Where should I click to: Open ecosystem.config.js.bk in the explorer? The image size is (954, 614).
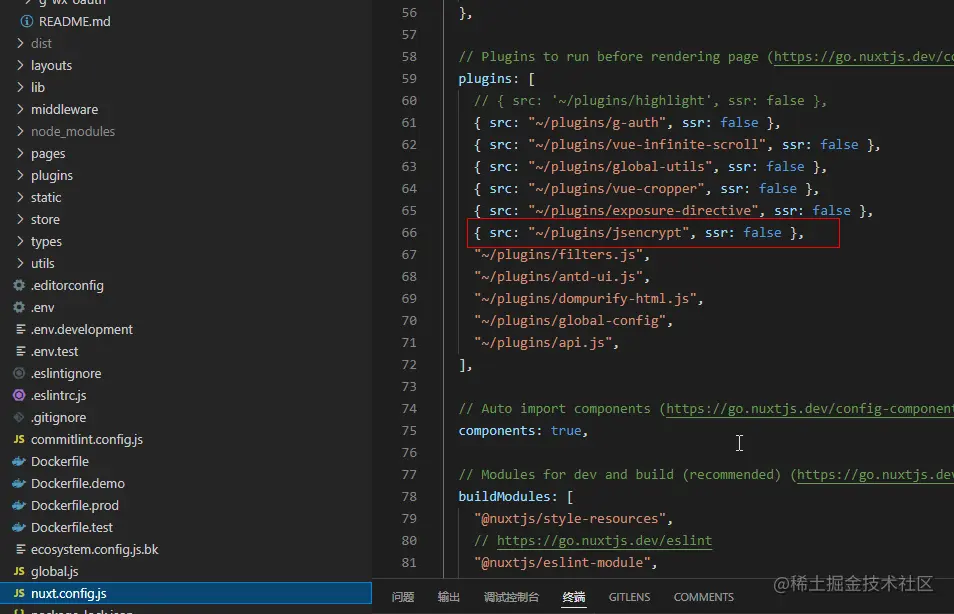click(95, 549)
